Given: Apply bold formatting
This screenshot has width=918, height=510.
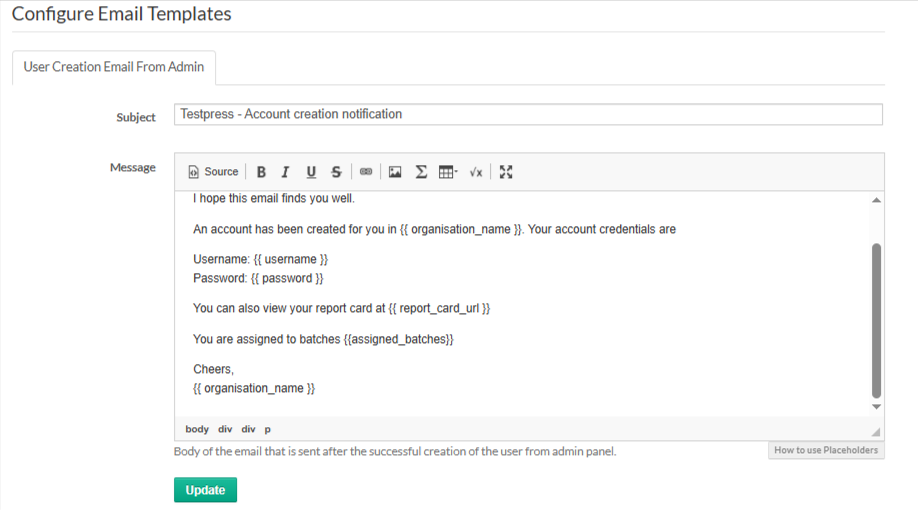Looking at the screenshot, I should coord(261,172).
